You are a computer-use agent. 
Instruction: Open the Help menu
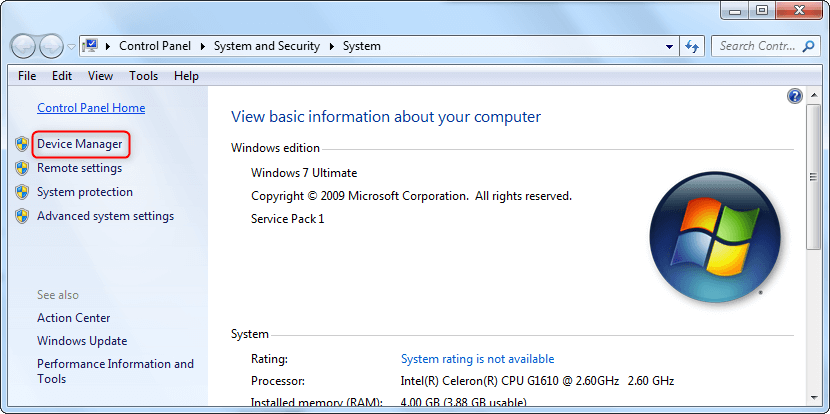point(186,76)
